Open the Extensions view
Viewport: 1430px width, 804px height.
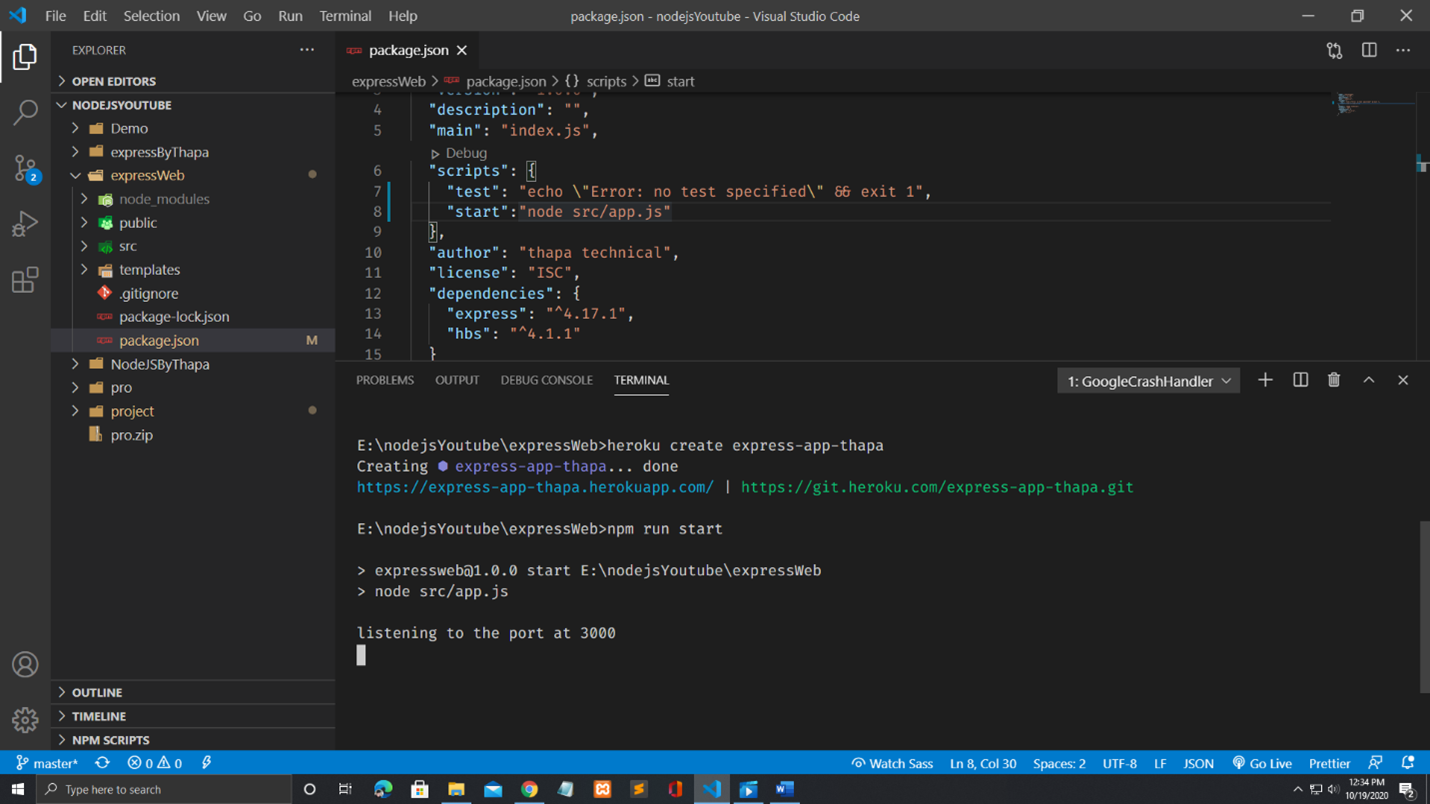[25, 280]
